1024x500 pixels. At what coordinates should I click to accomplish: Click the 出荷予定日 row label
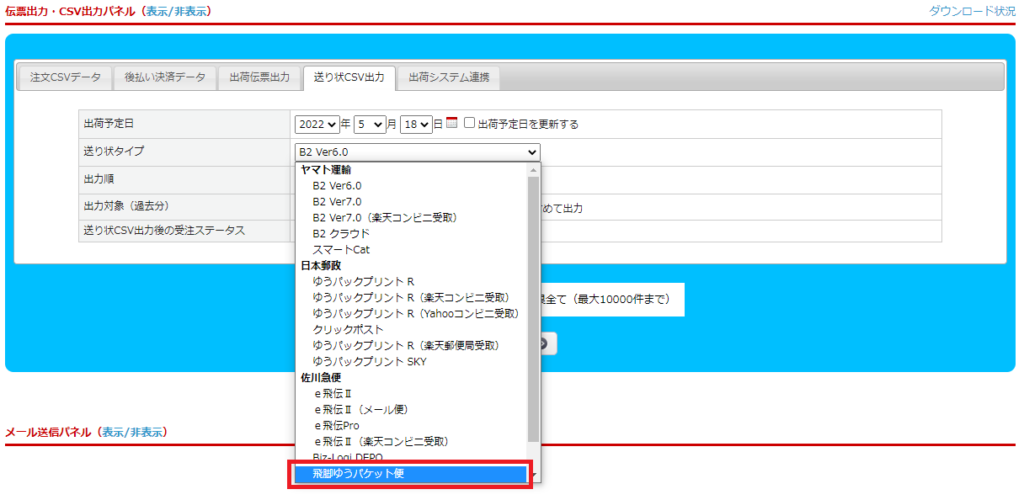[109, 123]
